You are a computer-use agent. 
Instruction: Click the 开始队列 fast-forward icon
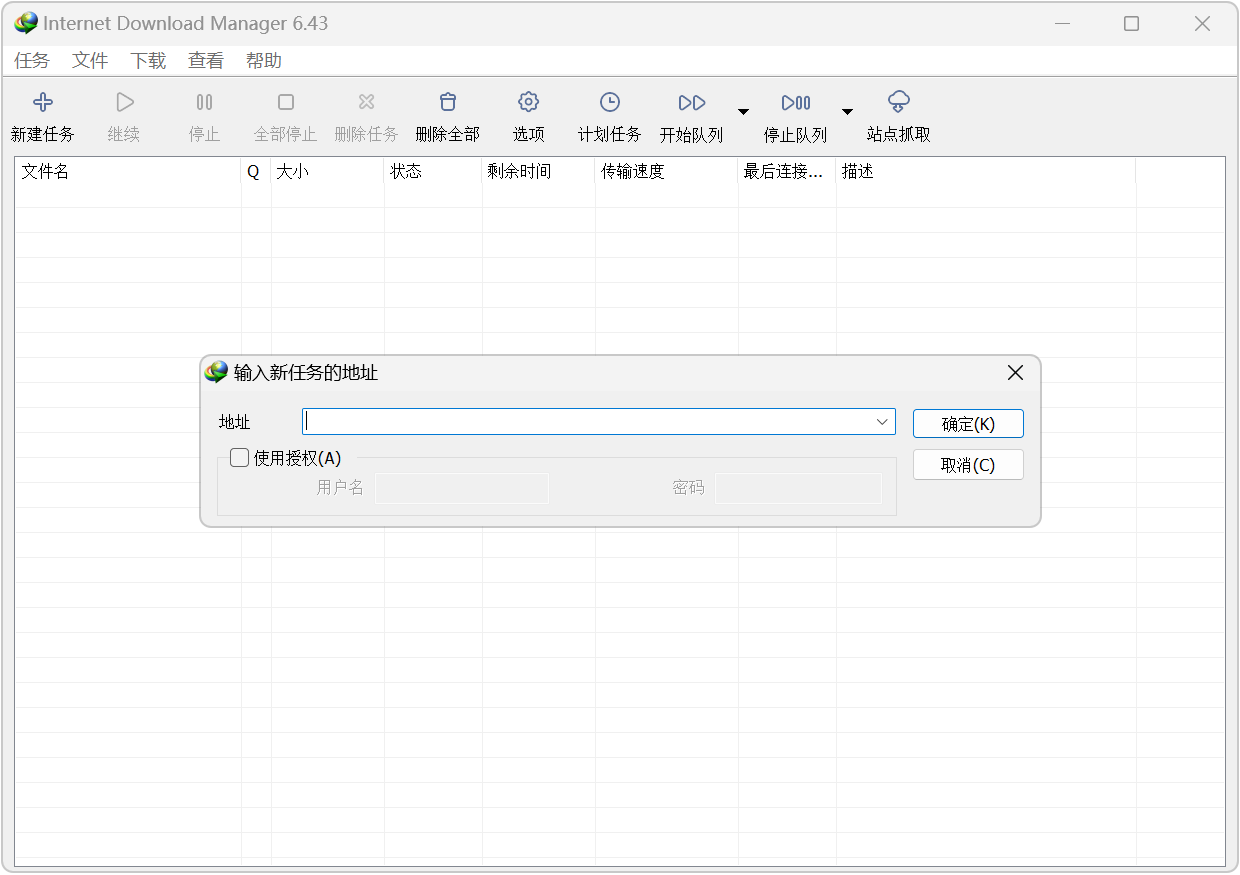[x=692, y=102]
